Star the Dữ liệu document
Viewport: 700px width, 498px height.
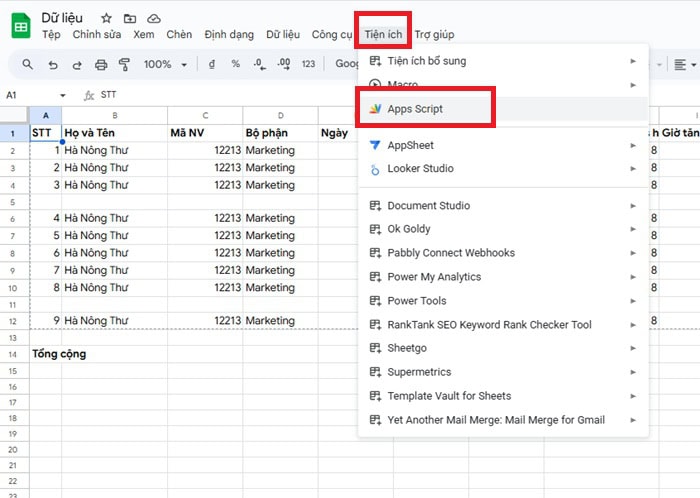coord(107,18)
